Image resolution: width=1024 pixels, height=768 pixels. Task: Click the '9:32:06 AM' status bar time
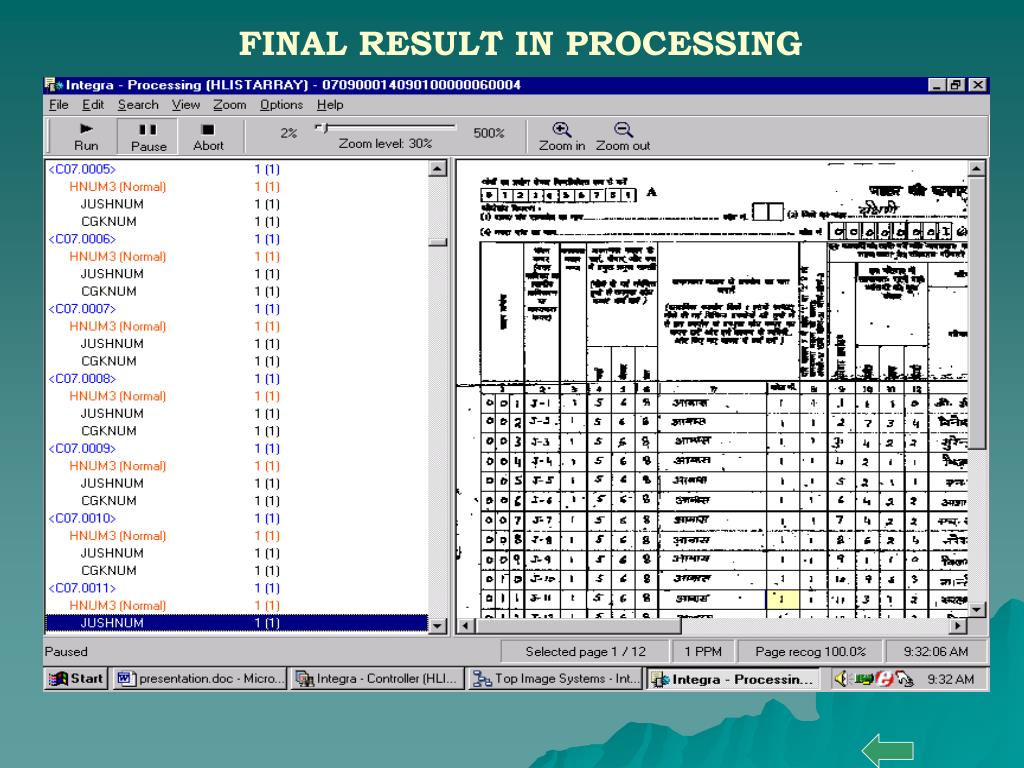(x=936, y=652)
